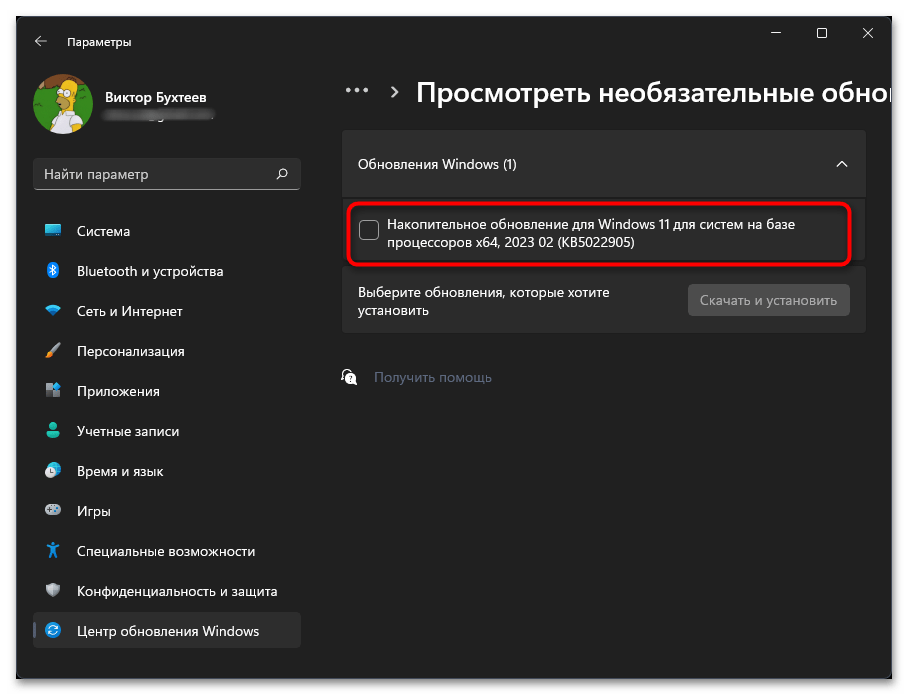Close the Параметры window
This screenshot has width=908, height=695.
[x=867, y=33]
